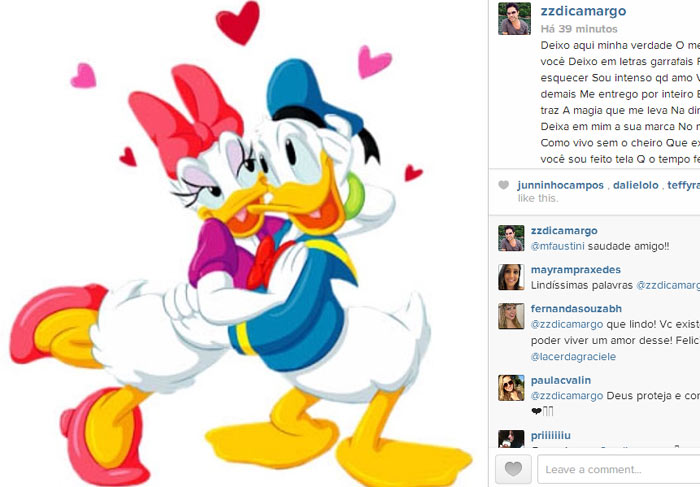Image resolution: width=700 pixels, height=487 pixels.
Task: Open fernandasouzabh commenter avatar
Action: (x=511, y=316)
